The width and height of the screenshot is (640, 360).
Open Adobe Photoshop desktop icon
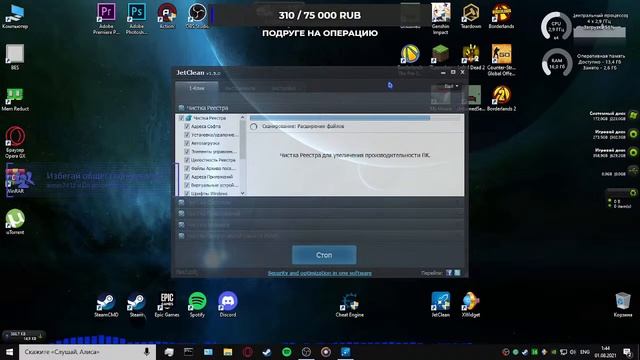pyautogui.click(x=137, y=18)
